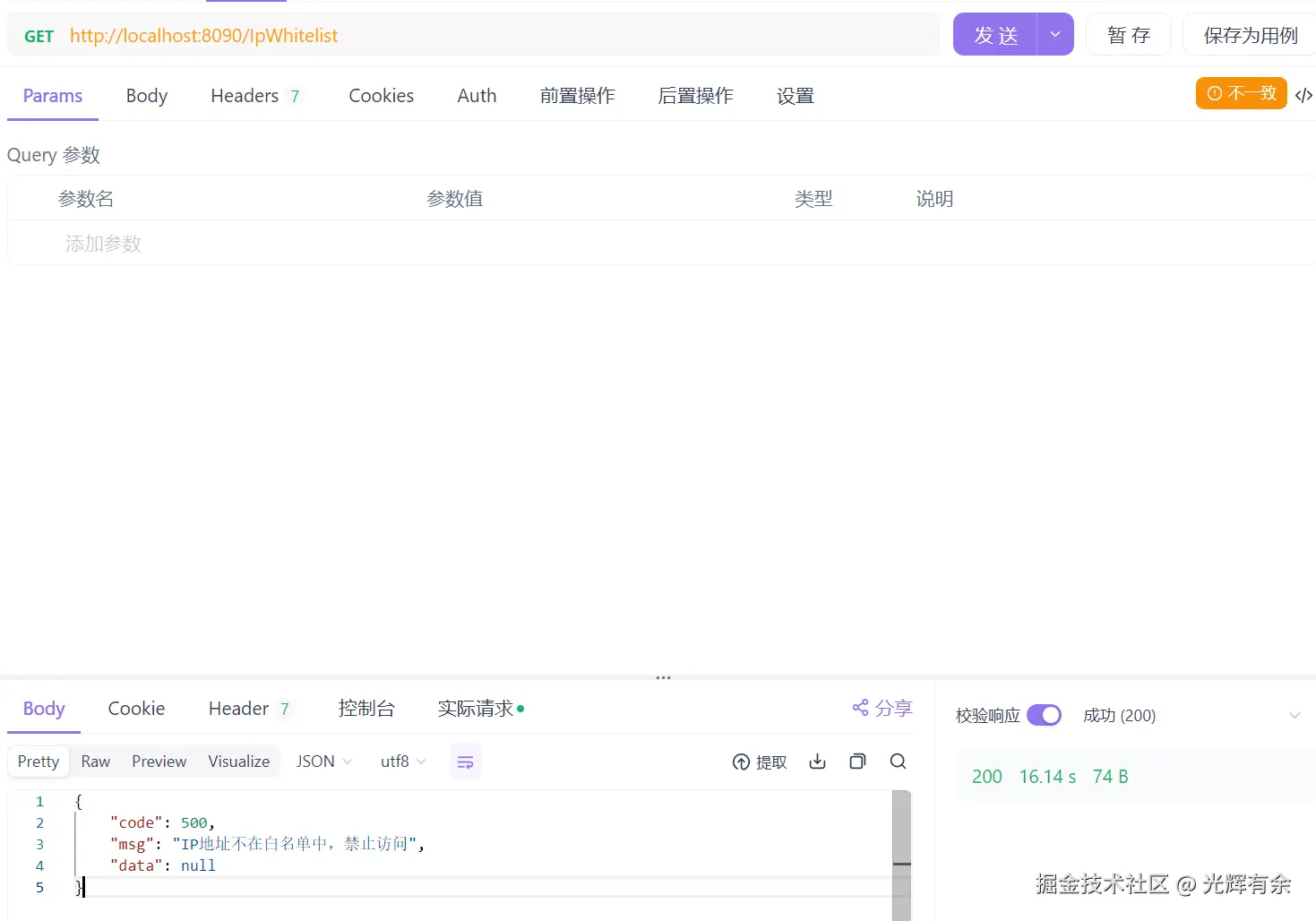The image size is (1316, 921).
Task: Toggle line wrap in the response viewer
Action: [x=465, y=761]
